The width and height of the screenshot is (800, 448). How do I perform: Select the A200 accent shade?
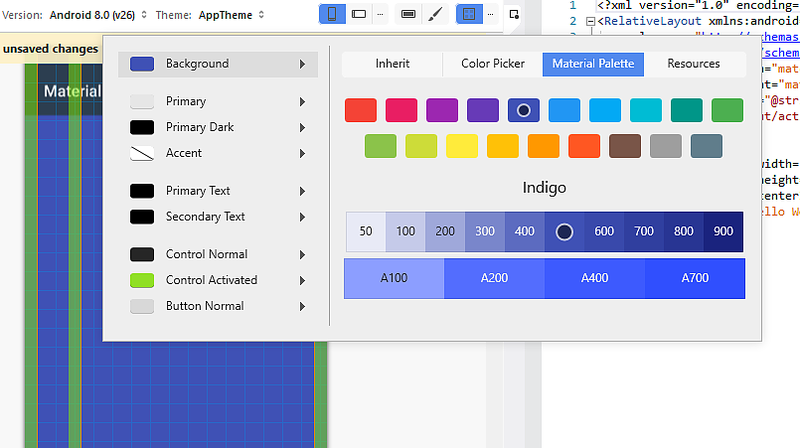(494, 278)
